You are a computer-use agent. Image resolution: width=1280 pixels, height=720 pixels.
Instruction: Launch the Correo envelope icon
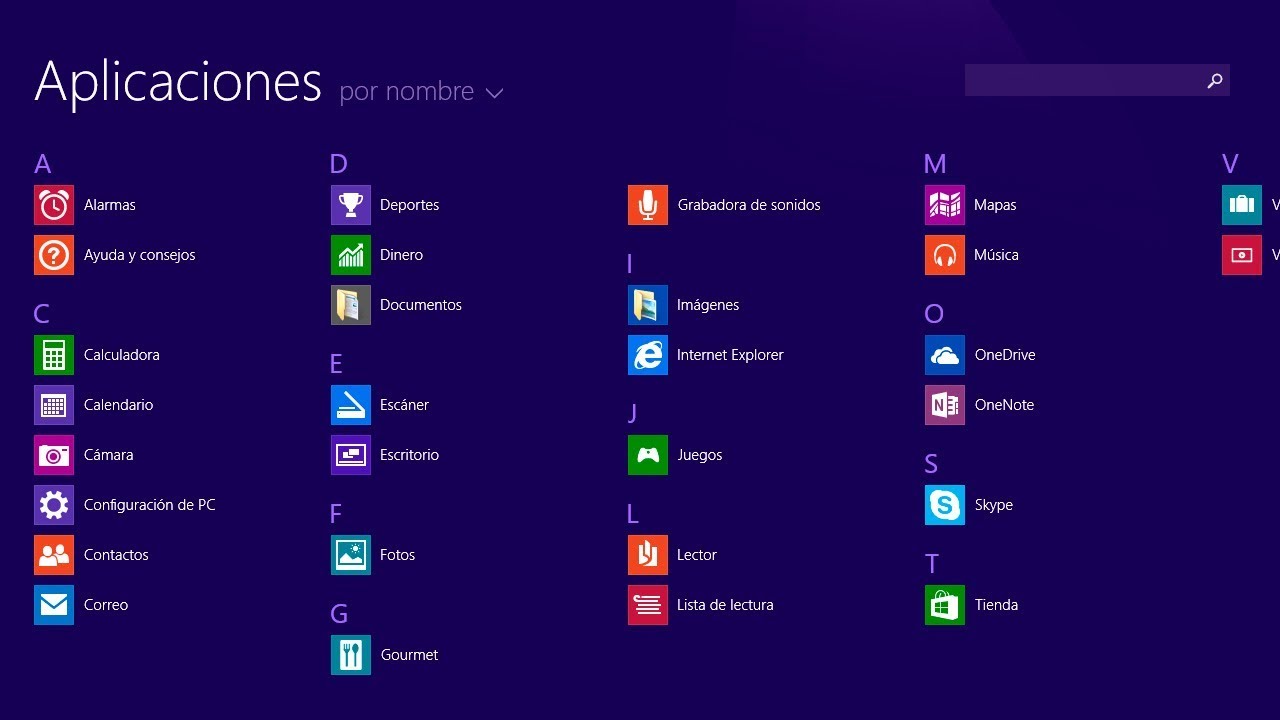pyautogui.click(x=54, y=605)
